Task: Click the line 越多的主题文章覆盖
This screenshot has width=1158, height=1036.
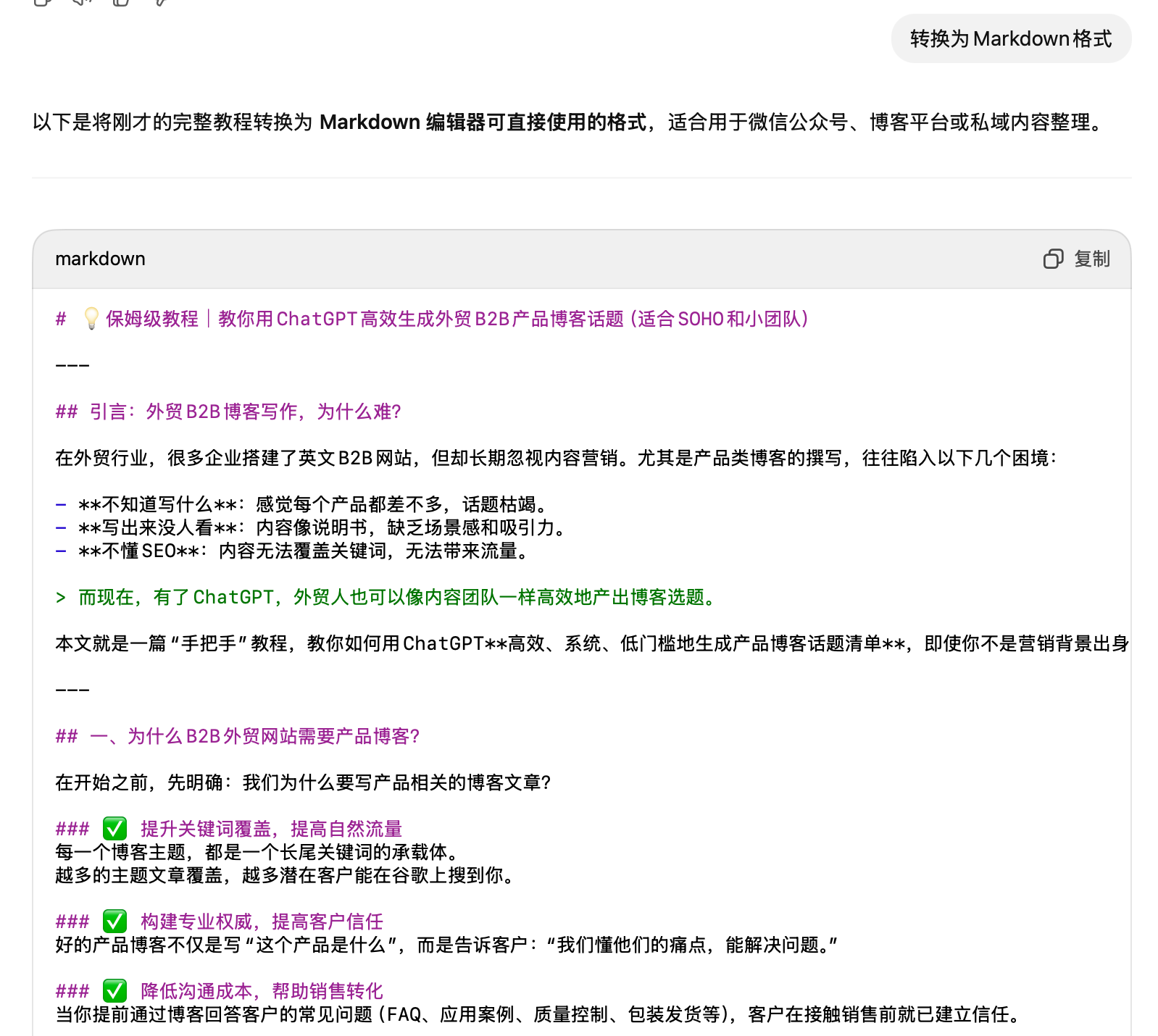Action: pyautogui.click(x=285, y=875)
